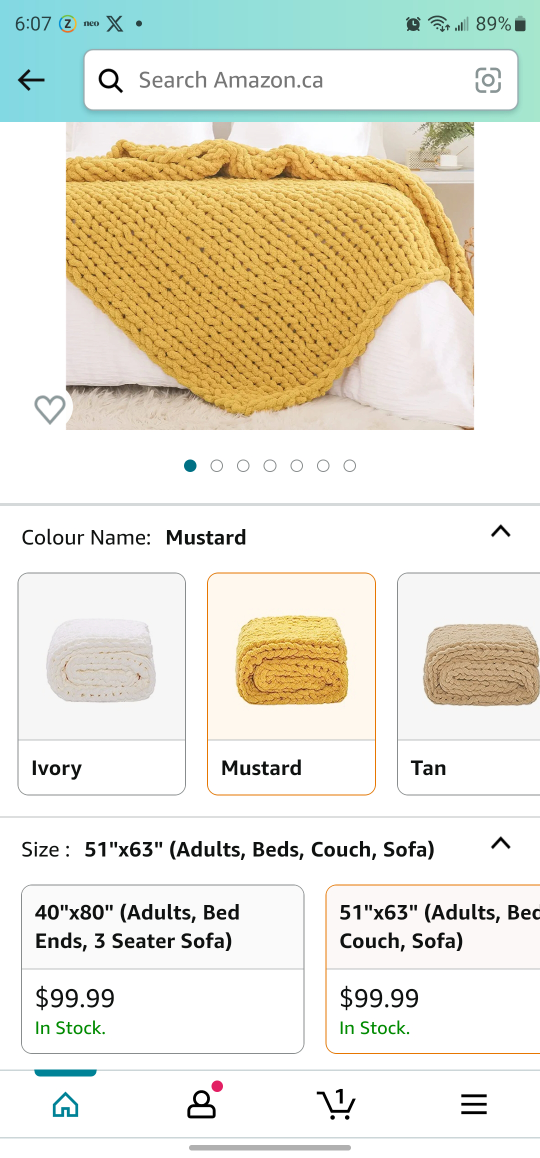Collapse the Colour Name section
Viewport: 540px width, 1158px height.
(x=501, y=531)
